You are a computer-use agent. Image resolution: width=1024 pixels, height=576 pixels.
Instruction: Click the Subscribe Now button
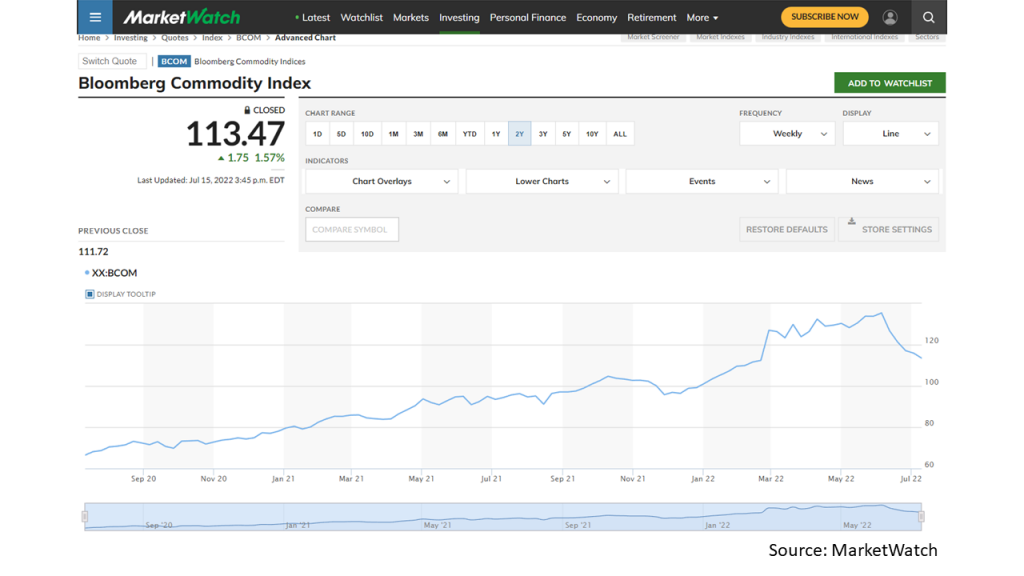pos(825,17)
